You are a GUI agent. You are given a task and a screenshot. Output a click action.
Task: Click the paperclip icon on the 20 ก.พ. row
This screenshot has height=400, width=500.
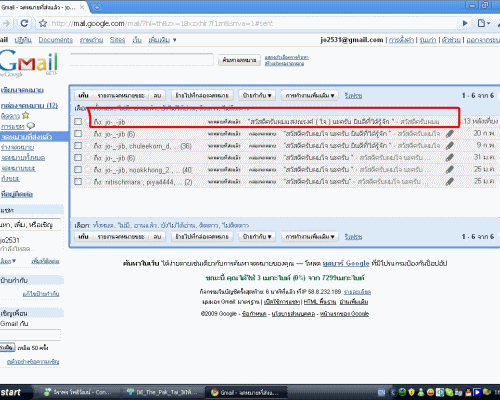(x=450, y=134)
